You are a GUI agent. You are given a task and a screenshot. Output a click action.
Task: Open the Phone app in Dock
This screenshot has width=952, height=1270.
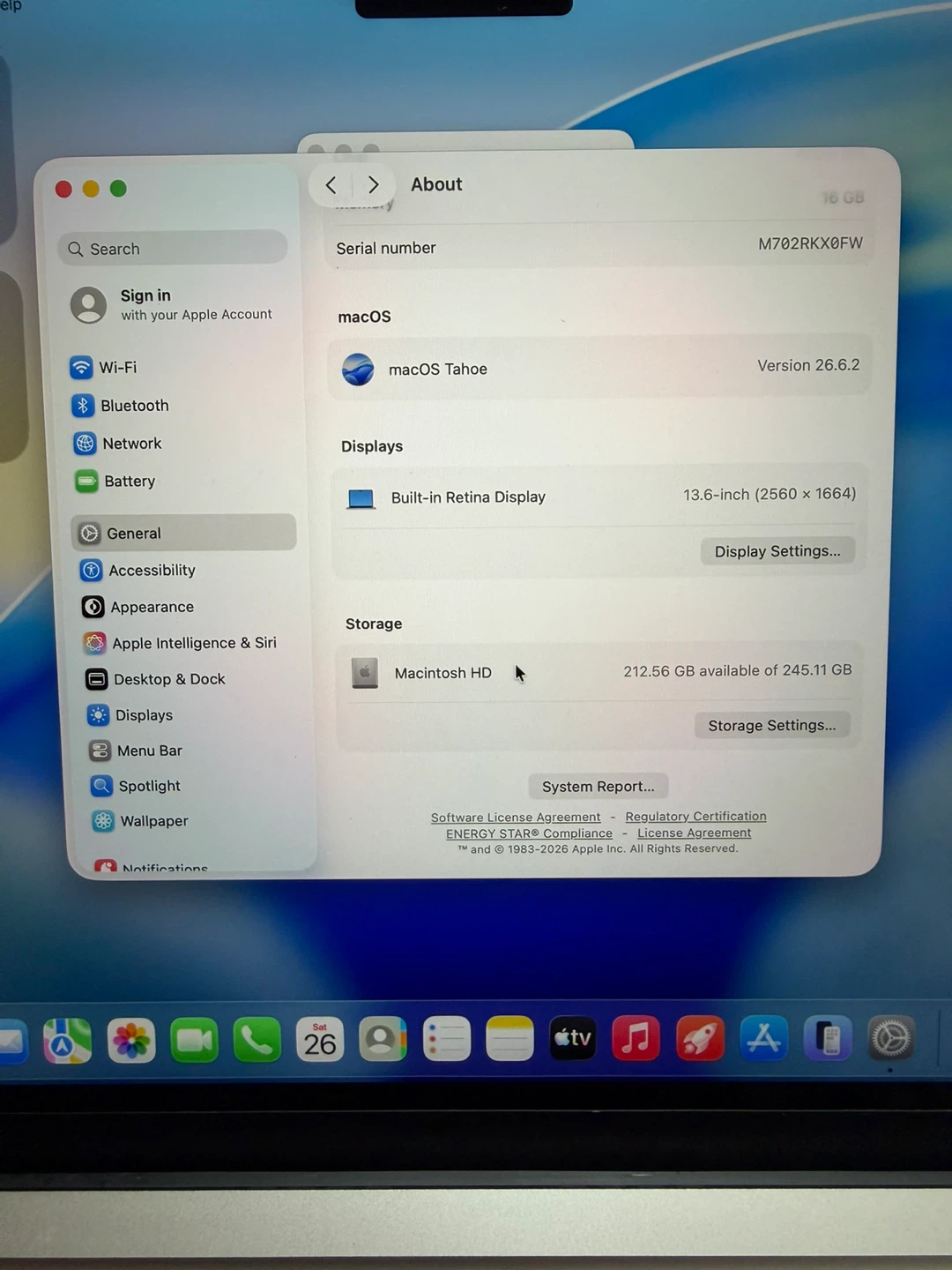(x=257, y=1041)
